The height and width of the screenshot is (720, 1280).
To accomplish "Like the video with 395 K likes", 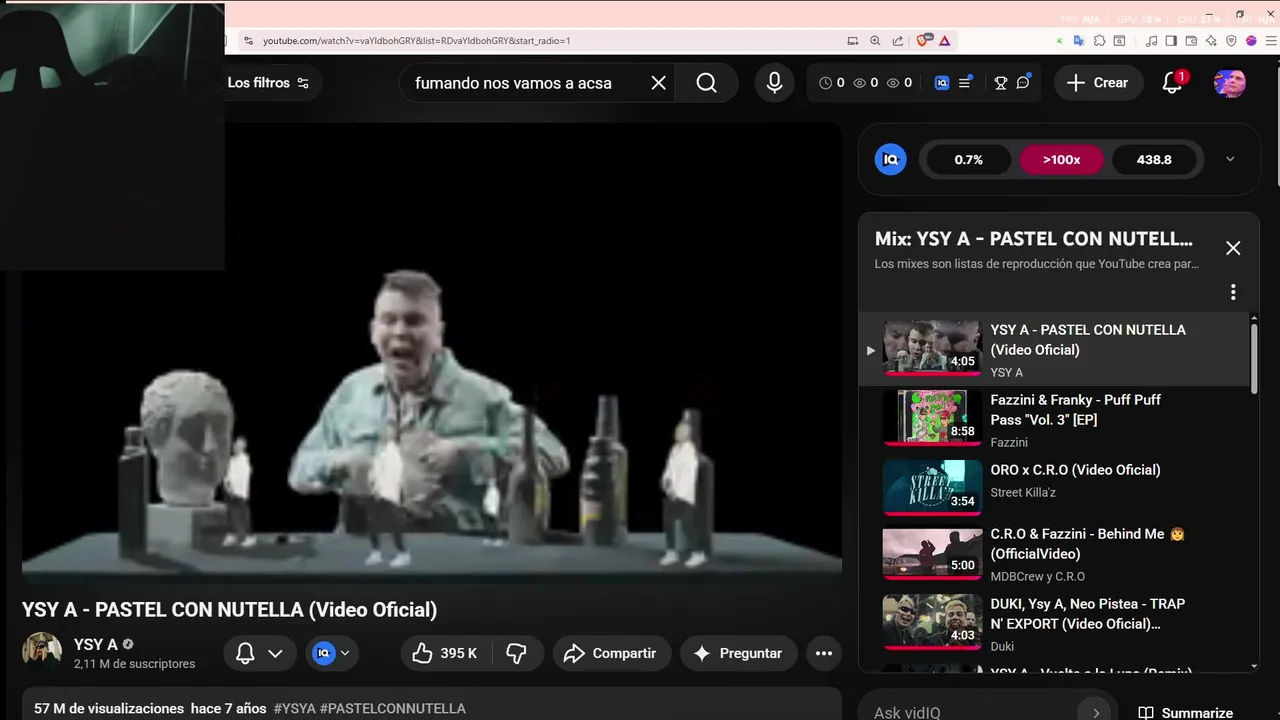I will [x=444, y=653].
